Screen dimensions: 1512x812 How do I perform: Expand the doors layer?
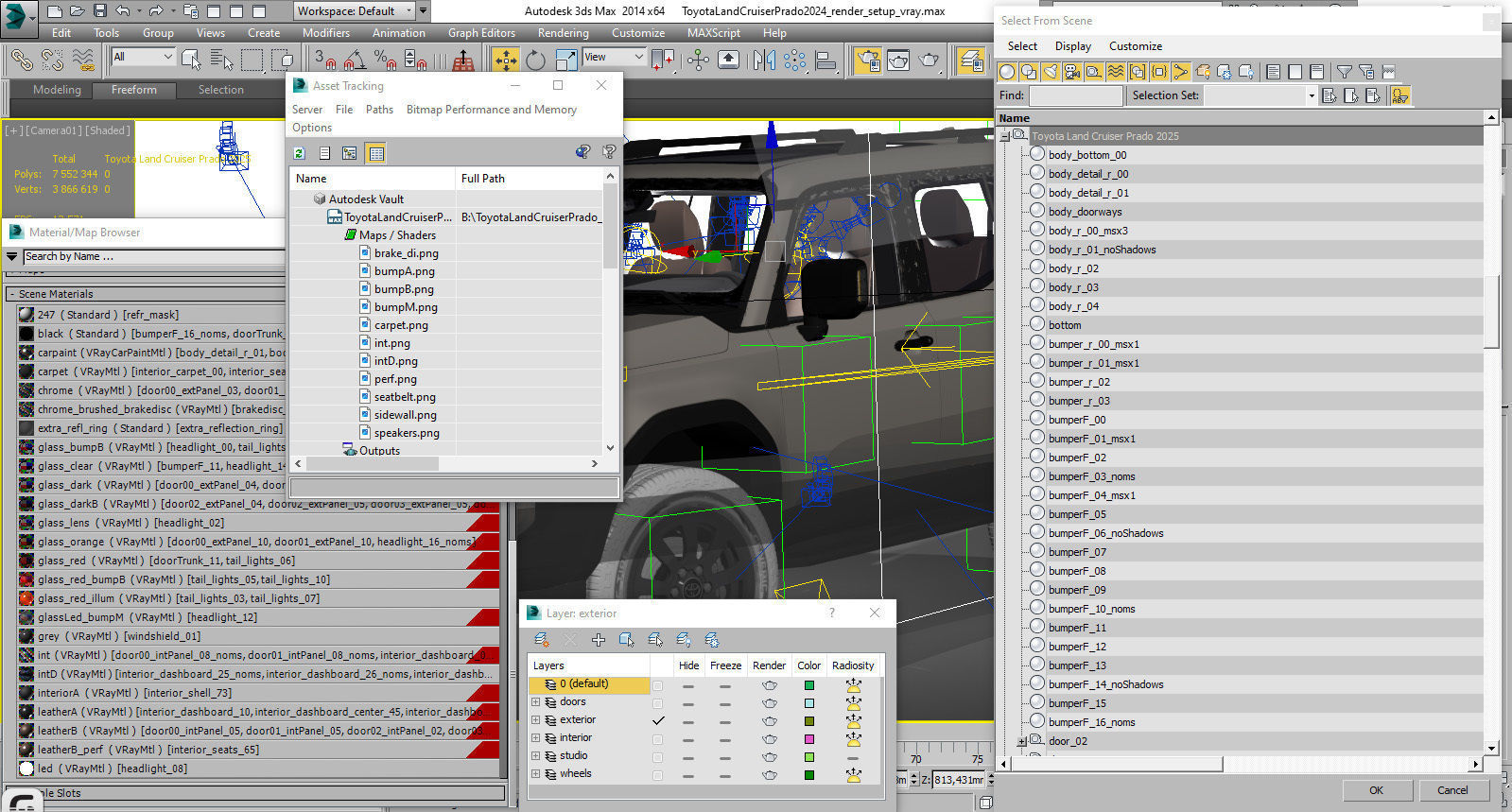tap(535, 702)
